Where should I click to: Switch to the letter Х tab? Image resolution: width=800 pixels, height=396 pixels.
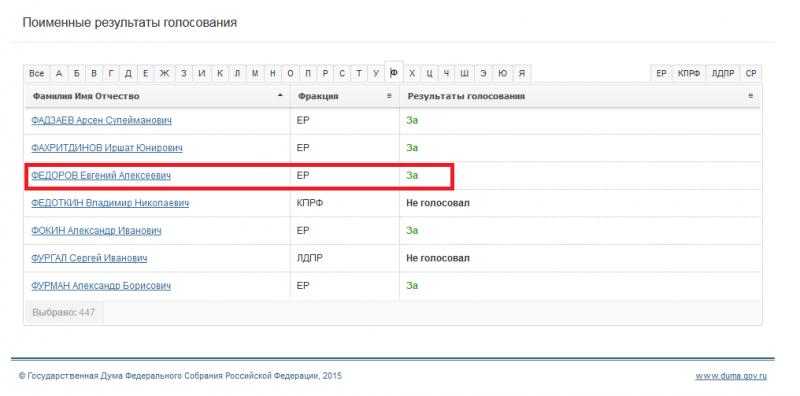coord(412,73)
